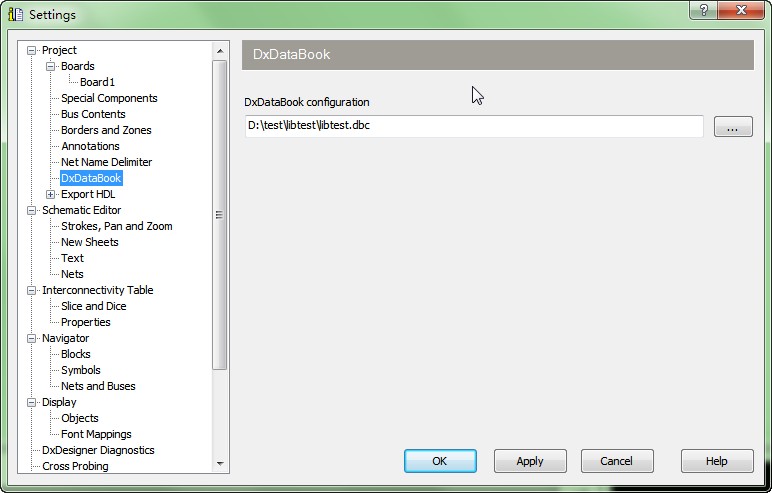Select Blocks under Navigator

click(x=76, y=354)
